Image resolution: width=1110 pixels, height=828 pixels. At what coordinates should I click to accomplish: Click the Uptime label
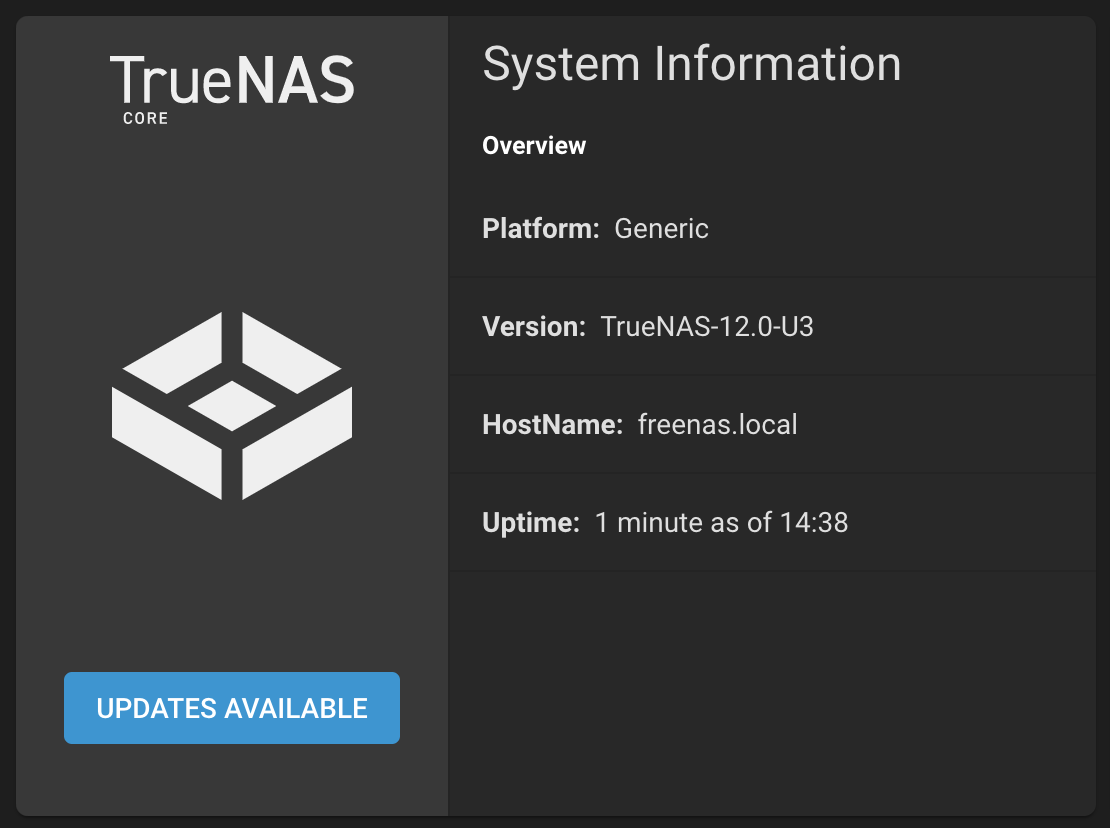[531, 522]
